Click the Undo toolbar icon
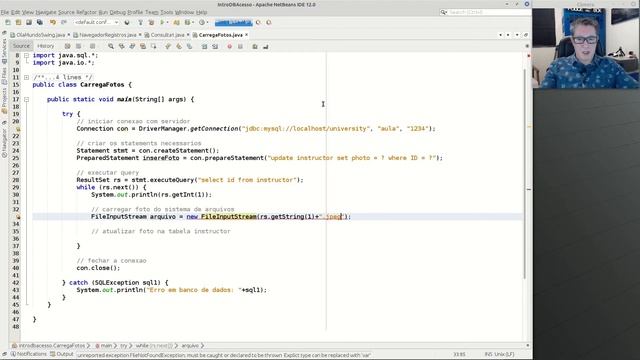The width and height of the screenshot is (640, 360). tap(53, 22)
